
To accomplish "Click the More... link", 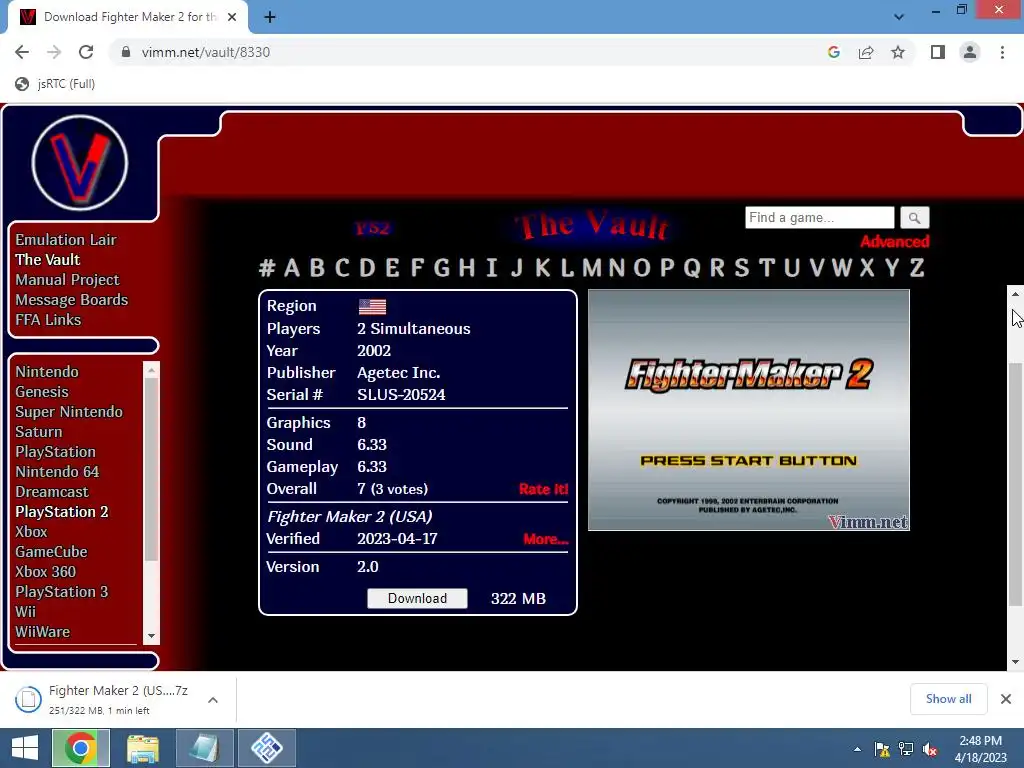I will click(546, 539).
